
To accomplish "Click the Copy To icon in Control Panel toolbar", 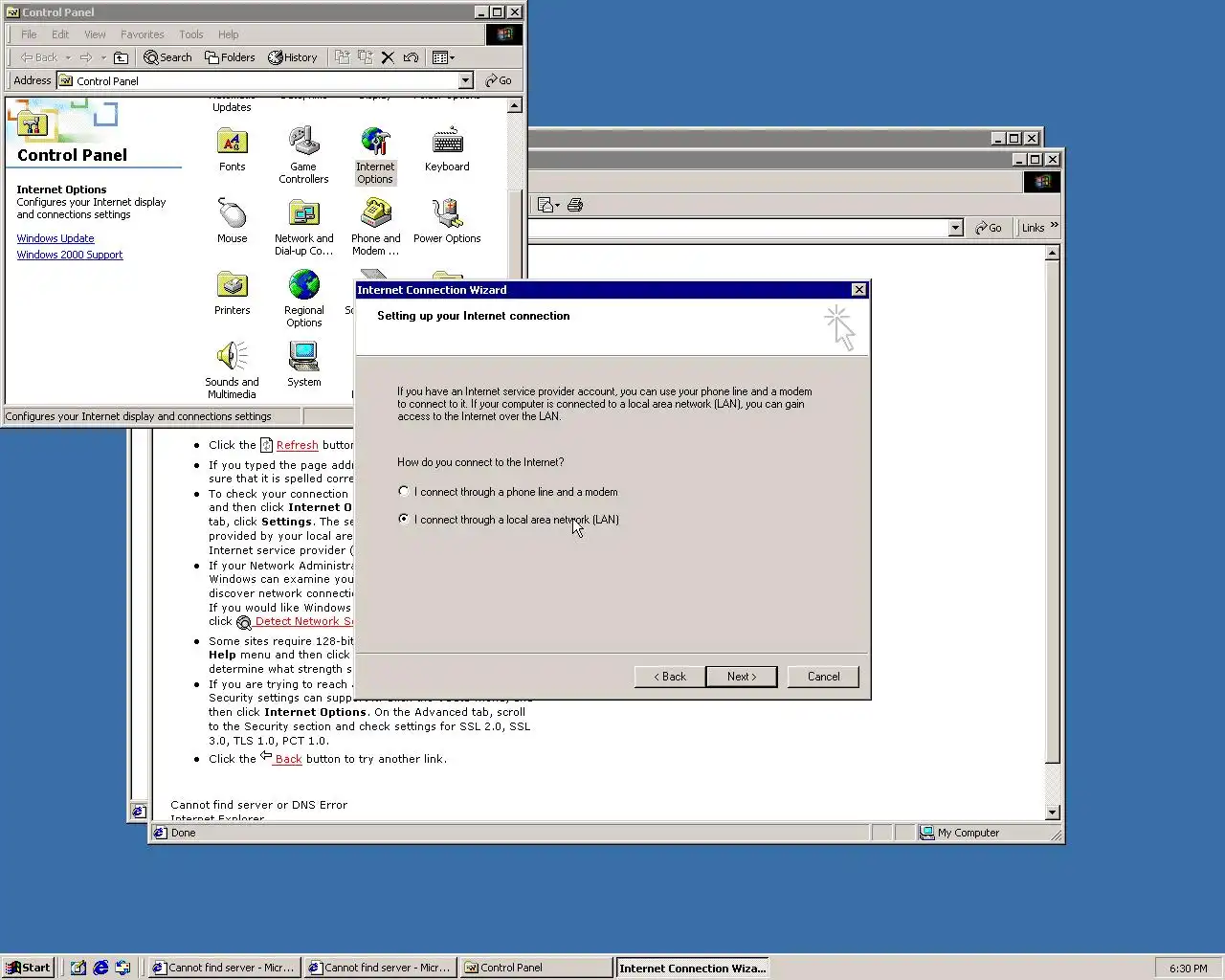I will pyautogui.click(x=365, y=57).
